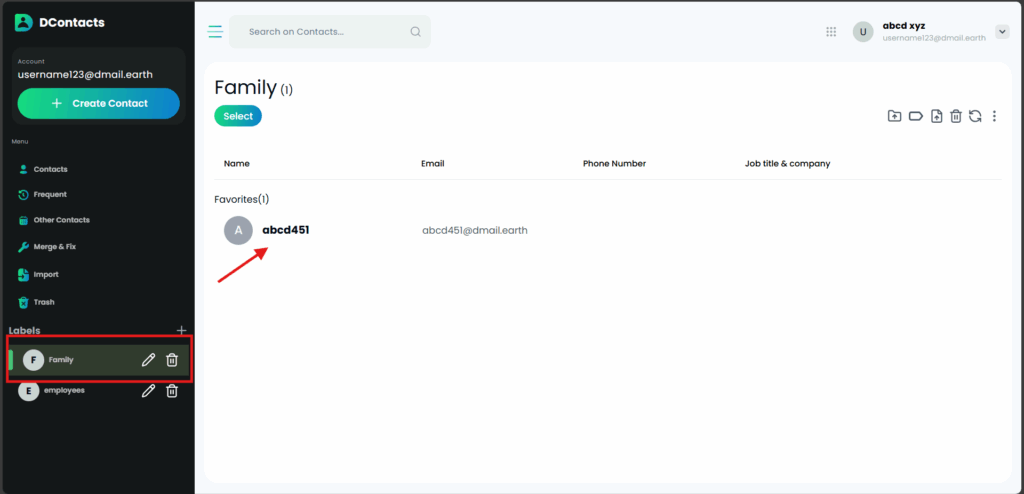This screenshot has width=1024, height=494.
Task: Open the apps grid launcher icon
Action: [831, 32]
